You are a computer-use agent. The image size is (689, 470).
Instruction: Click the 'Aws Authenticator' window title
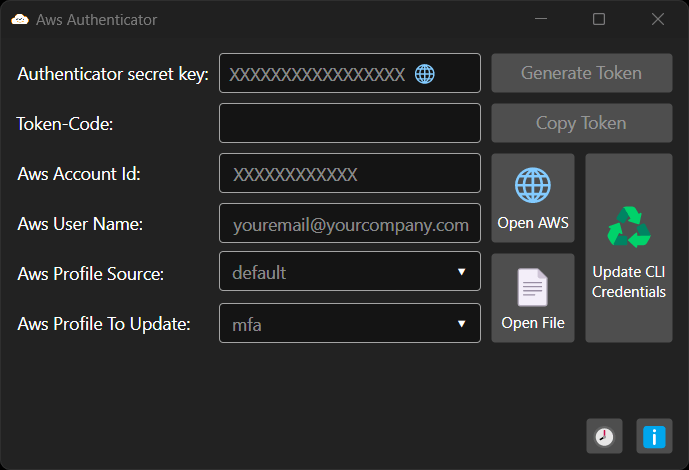coord(96,20)
